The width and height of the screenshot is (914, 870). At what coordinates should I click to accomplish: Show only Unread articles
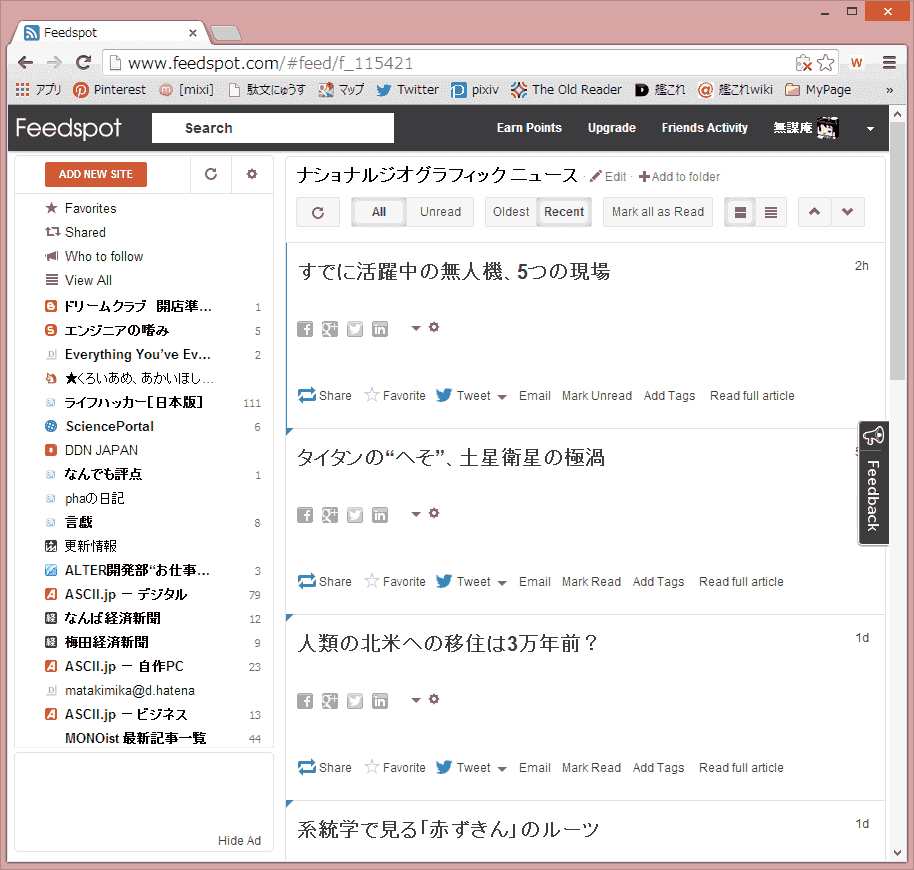(x=440, y=212)
